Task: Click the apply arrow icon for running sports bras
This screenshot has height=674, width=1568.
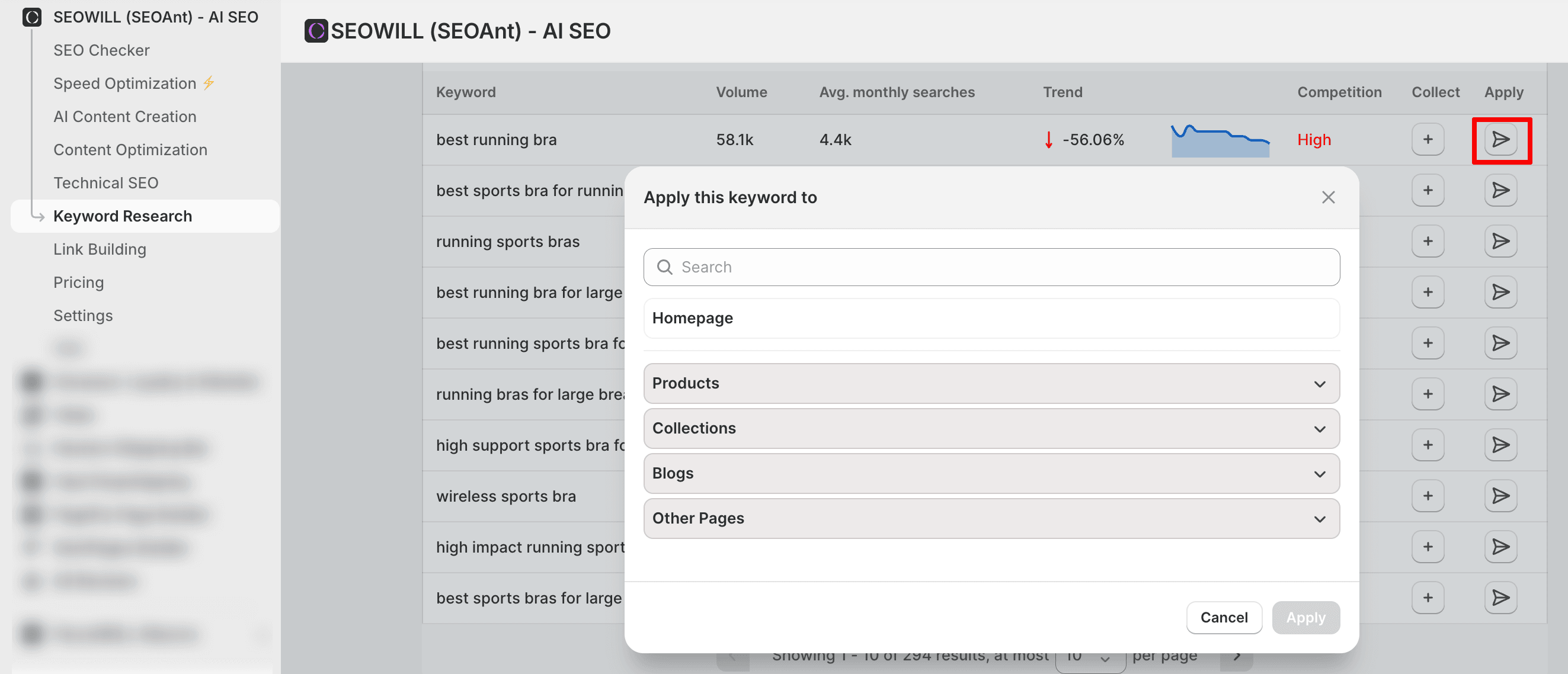Action: 1500,242
